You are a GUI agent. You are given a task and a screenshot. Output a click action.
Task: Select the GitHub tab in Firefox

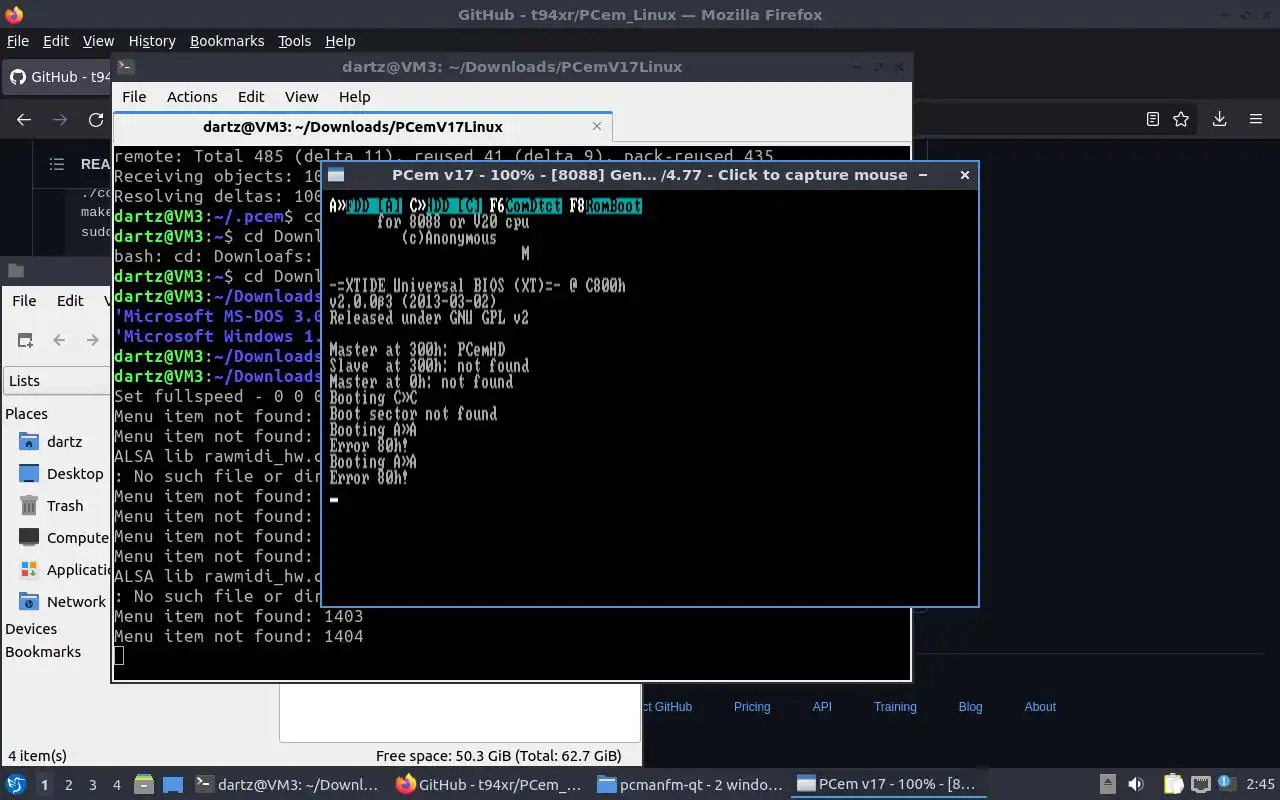[x=57, y=77]
